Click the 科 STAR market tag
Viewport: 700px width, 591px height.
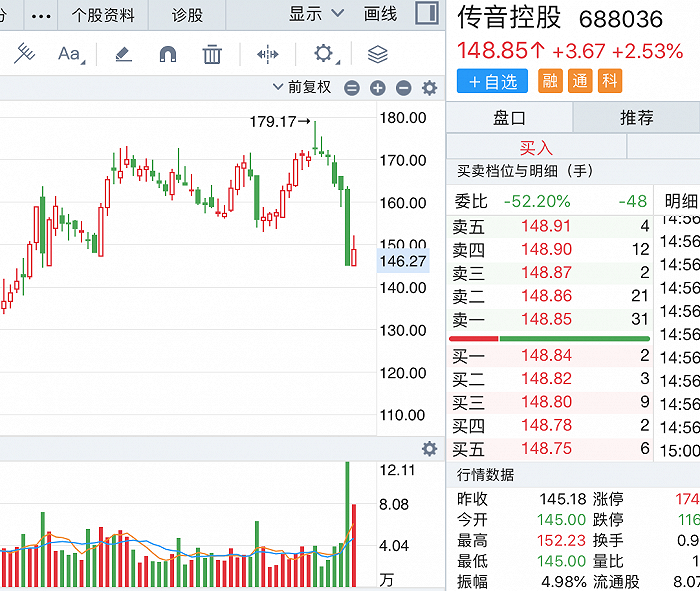point(610,81)
